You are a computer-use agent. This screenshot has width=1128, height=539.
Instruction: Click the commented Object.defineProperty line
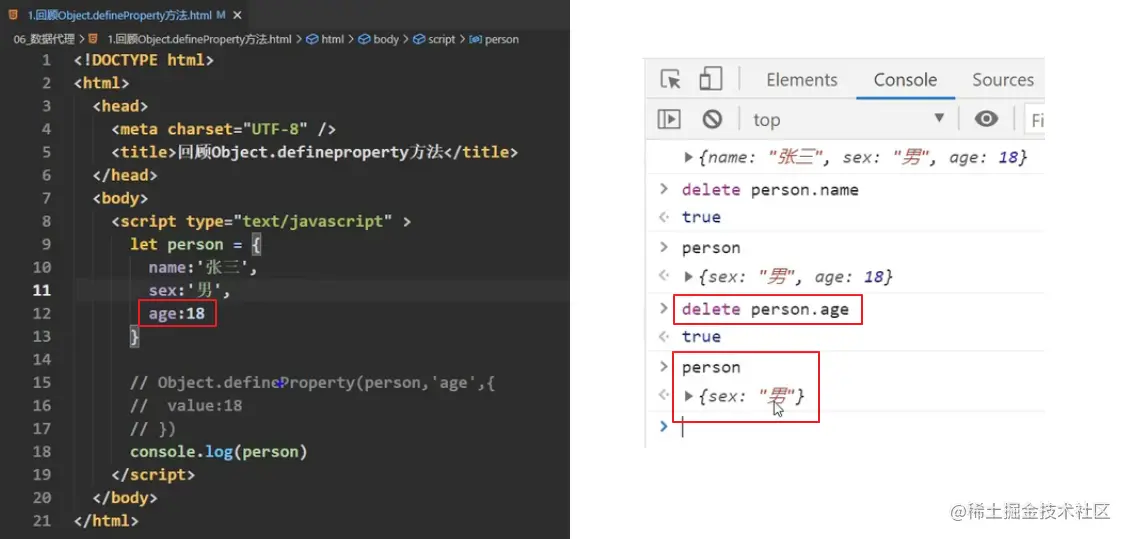(x=312, y=382)
